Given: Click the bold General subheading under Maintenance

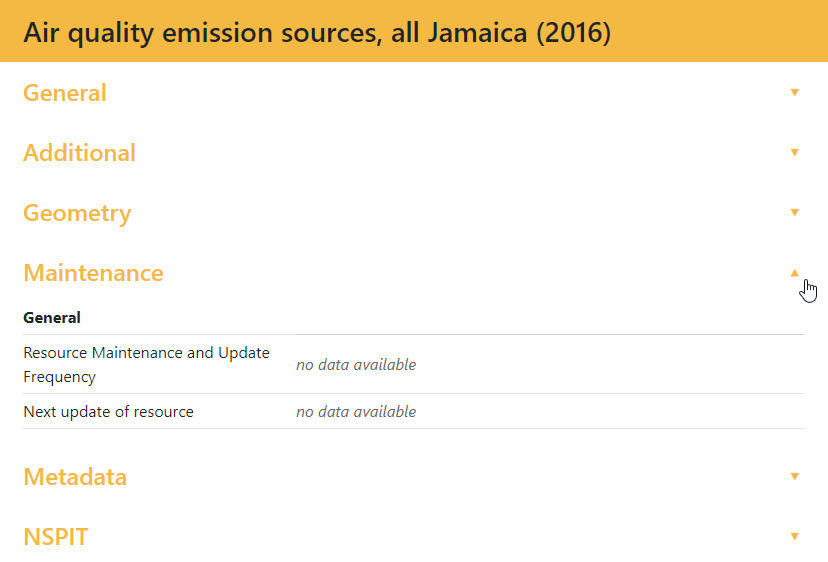Looking at the screenshot, I should (52, 318).
